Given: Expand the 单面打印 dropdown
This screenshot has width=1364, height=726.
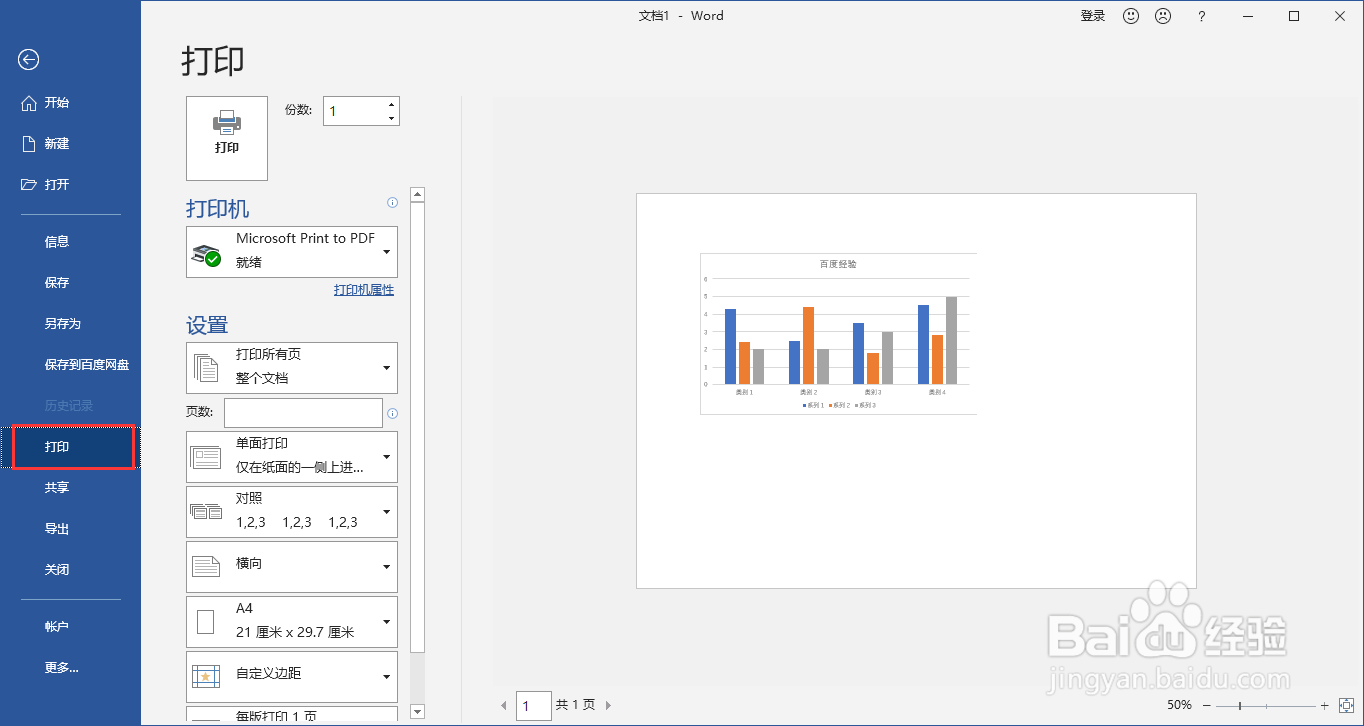Looking at the screenshot, I should 387,457.
